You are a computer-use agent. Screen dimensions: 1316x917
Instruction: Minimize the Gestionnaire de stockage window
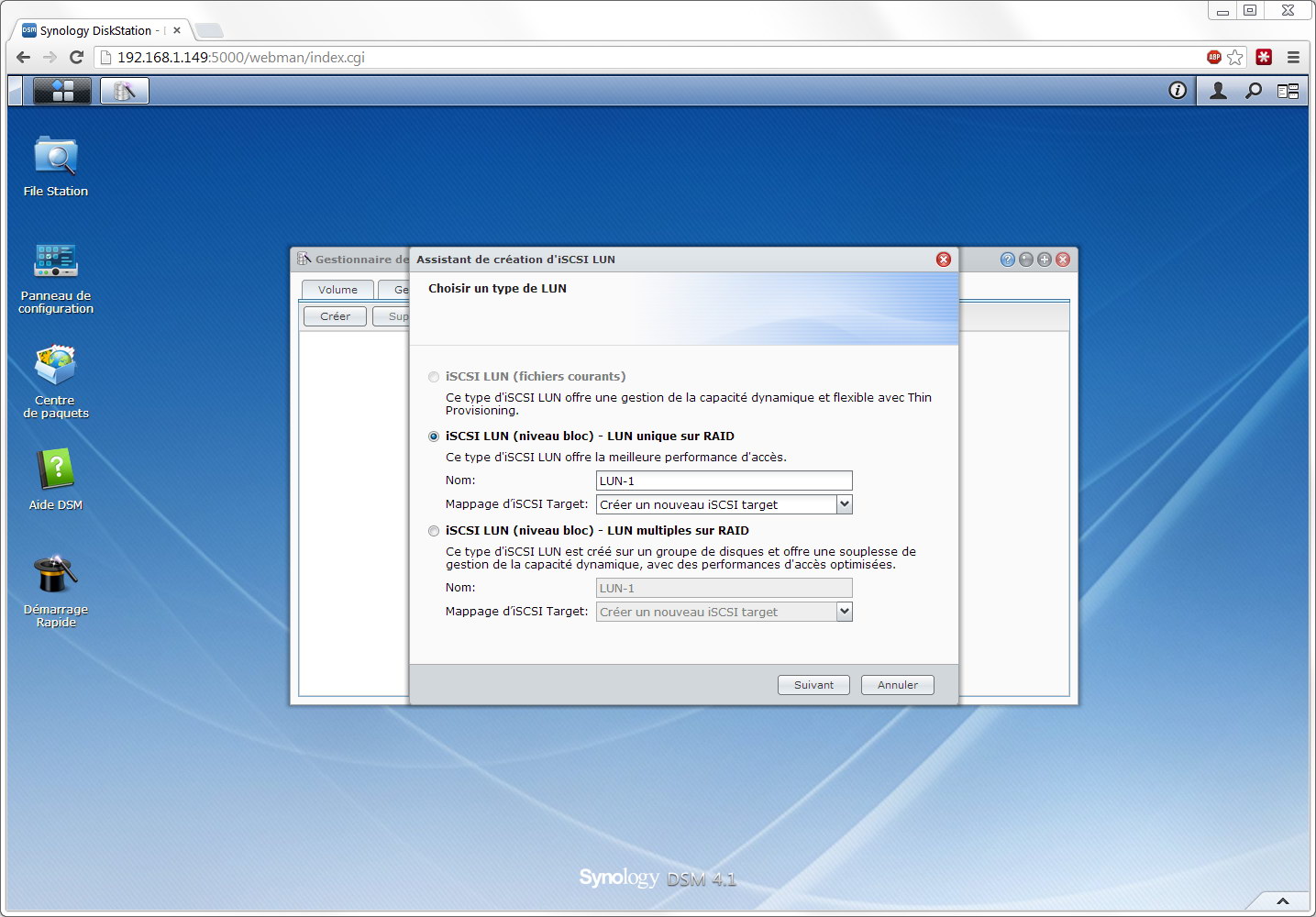click(1026, 260)
